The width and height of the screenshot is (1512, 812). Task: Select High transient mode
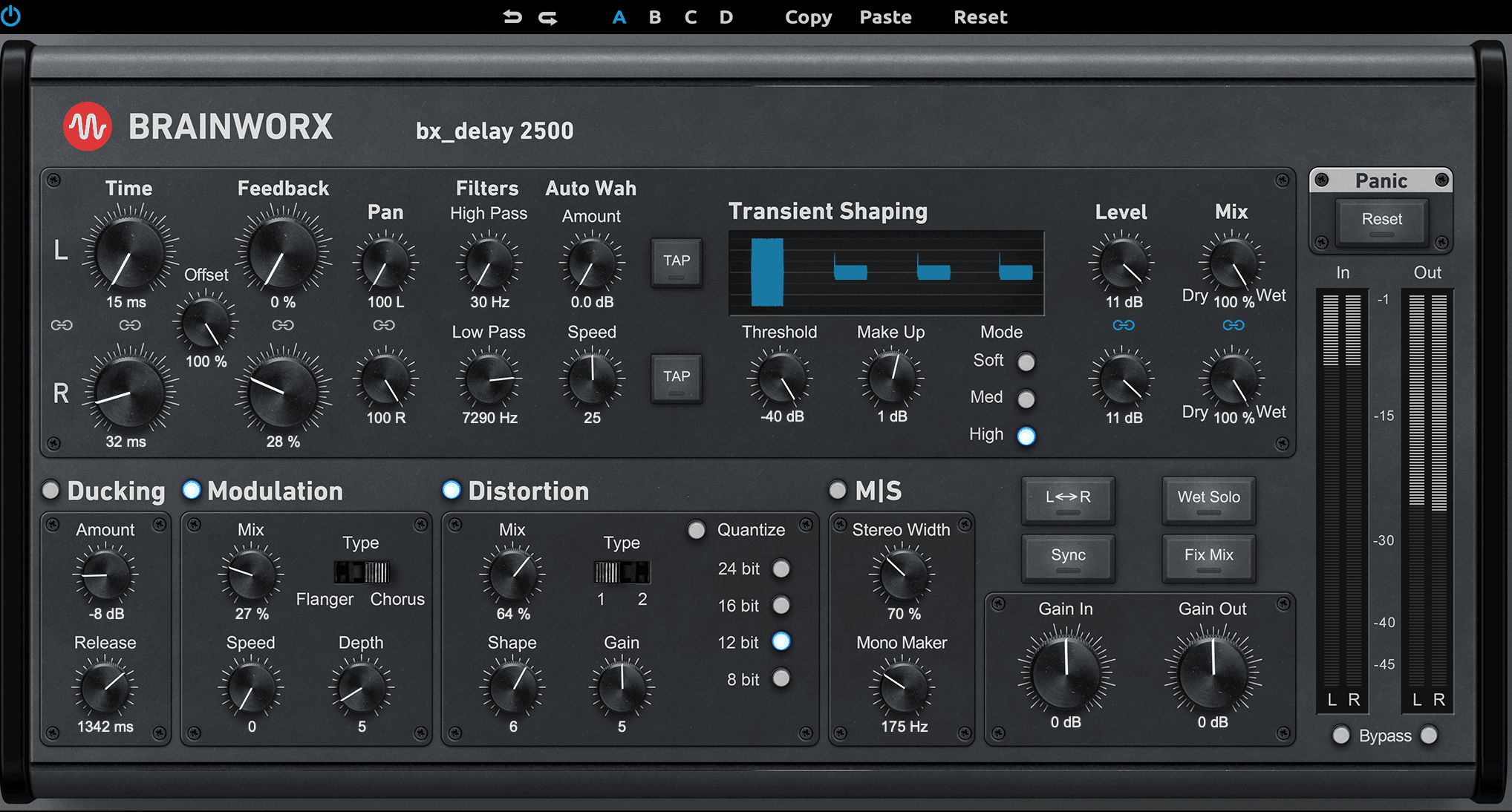[1026, 436]
